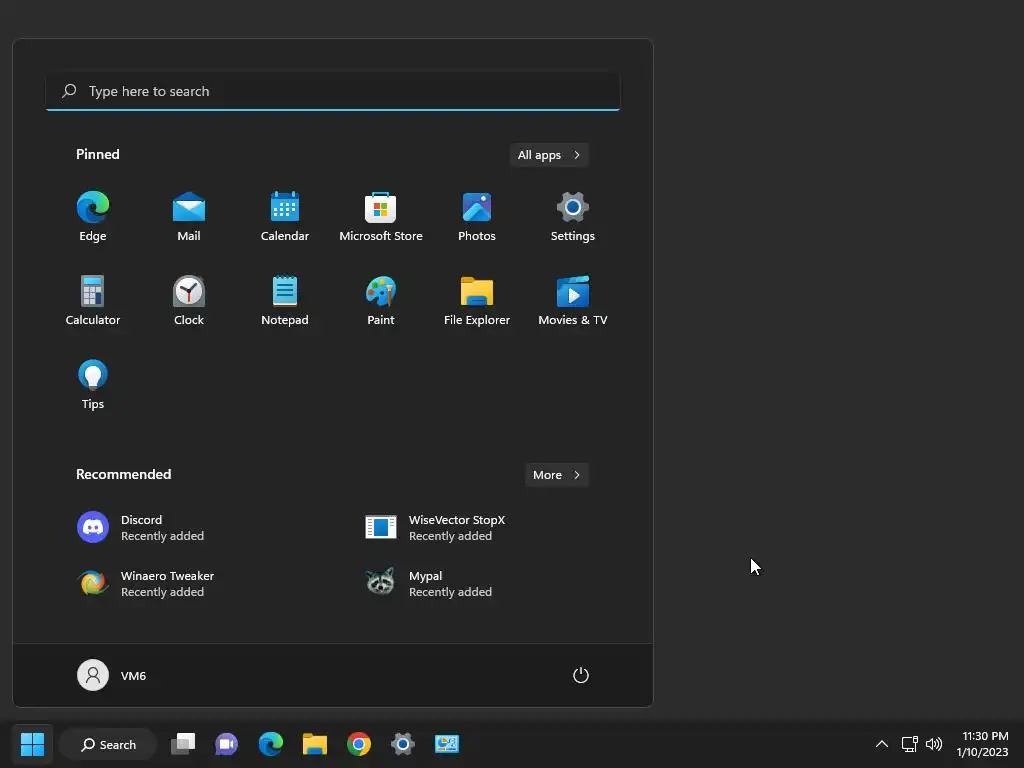
Task: Open the network status tray icon
Action: pos(910,744)
